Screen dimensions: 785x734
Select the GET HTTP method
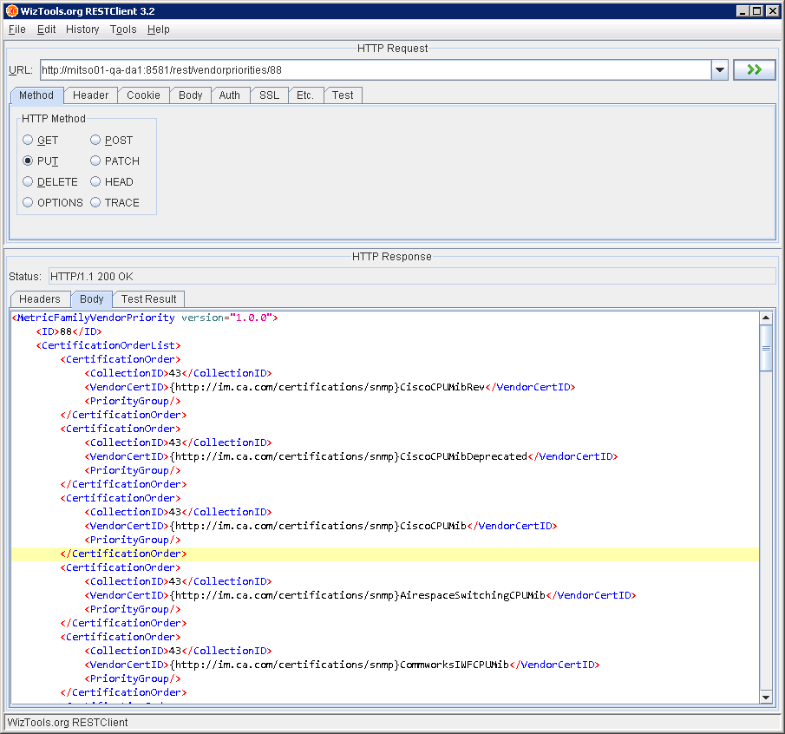pos(28,140)
